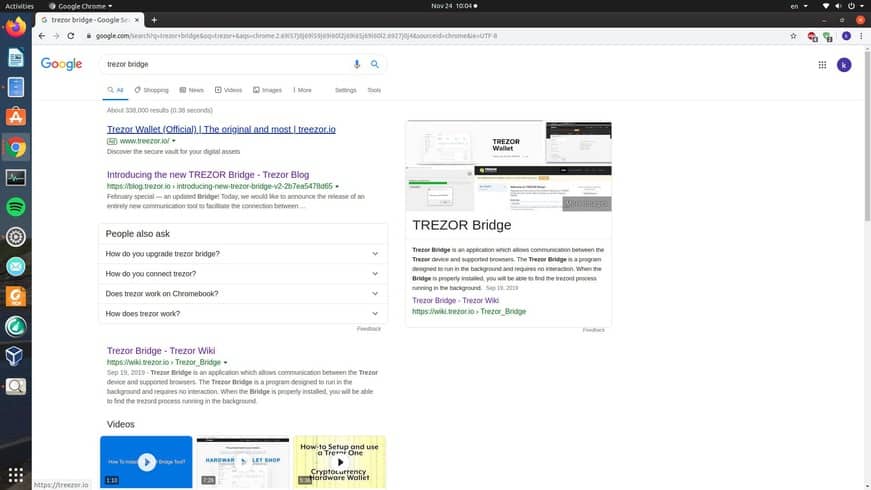Open search Tools
Screen dimensions: 871x490
point(374,90)
